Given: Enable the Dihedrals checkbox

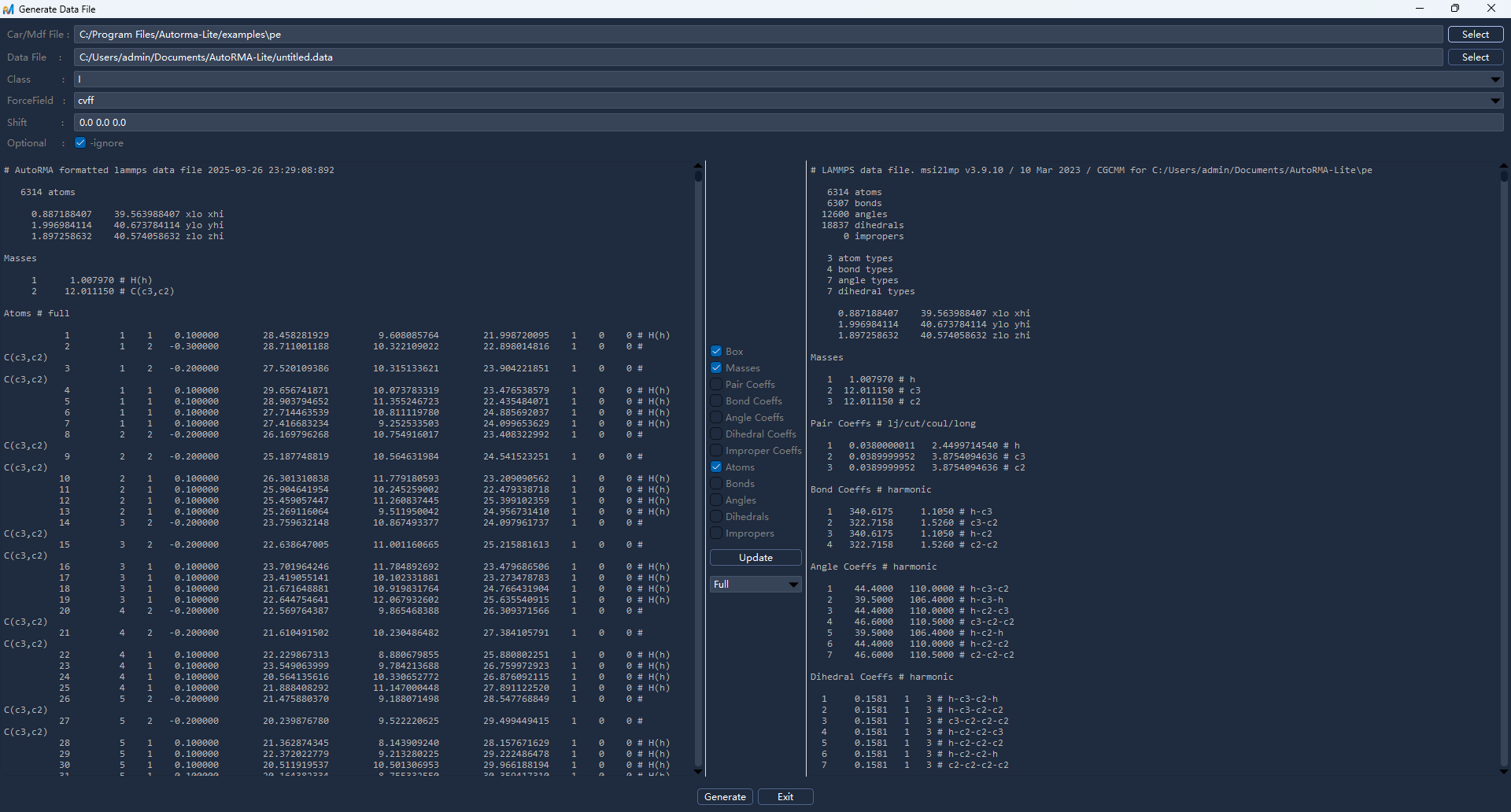Looking at the screenshot, I should (x=716, y=516).
